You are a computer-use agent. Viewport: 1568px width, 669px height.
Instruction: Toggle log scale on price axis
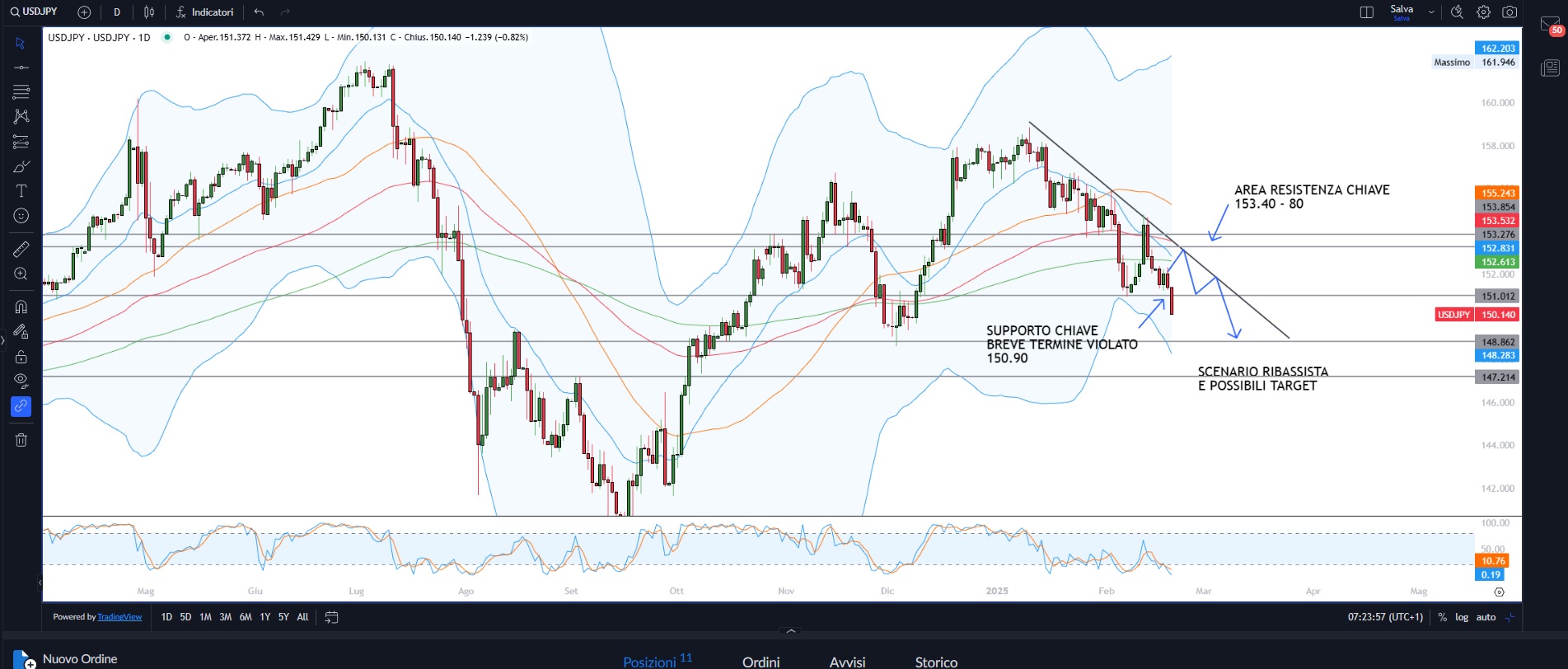pyautogui.click(x=1462, y=617)
